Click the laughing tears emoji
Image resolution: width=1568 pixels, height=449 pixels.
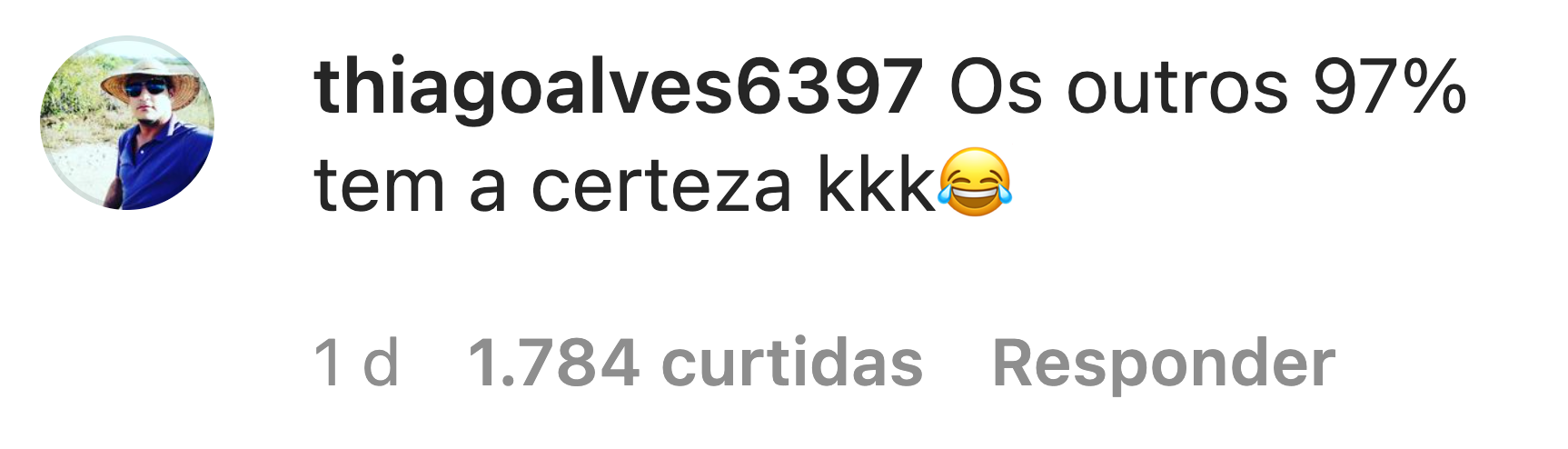tap(975, 183)
